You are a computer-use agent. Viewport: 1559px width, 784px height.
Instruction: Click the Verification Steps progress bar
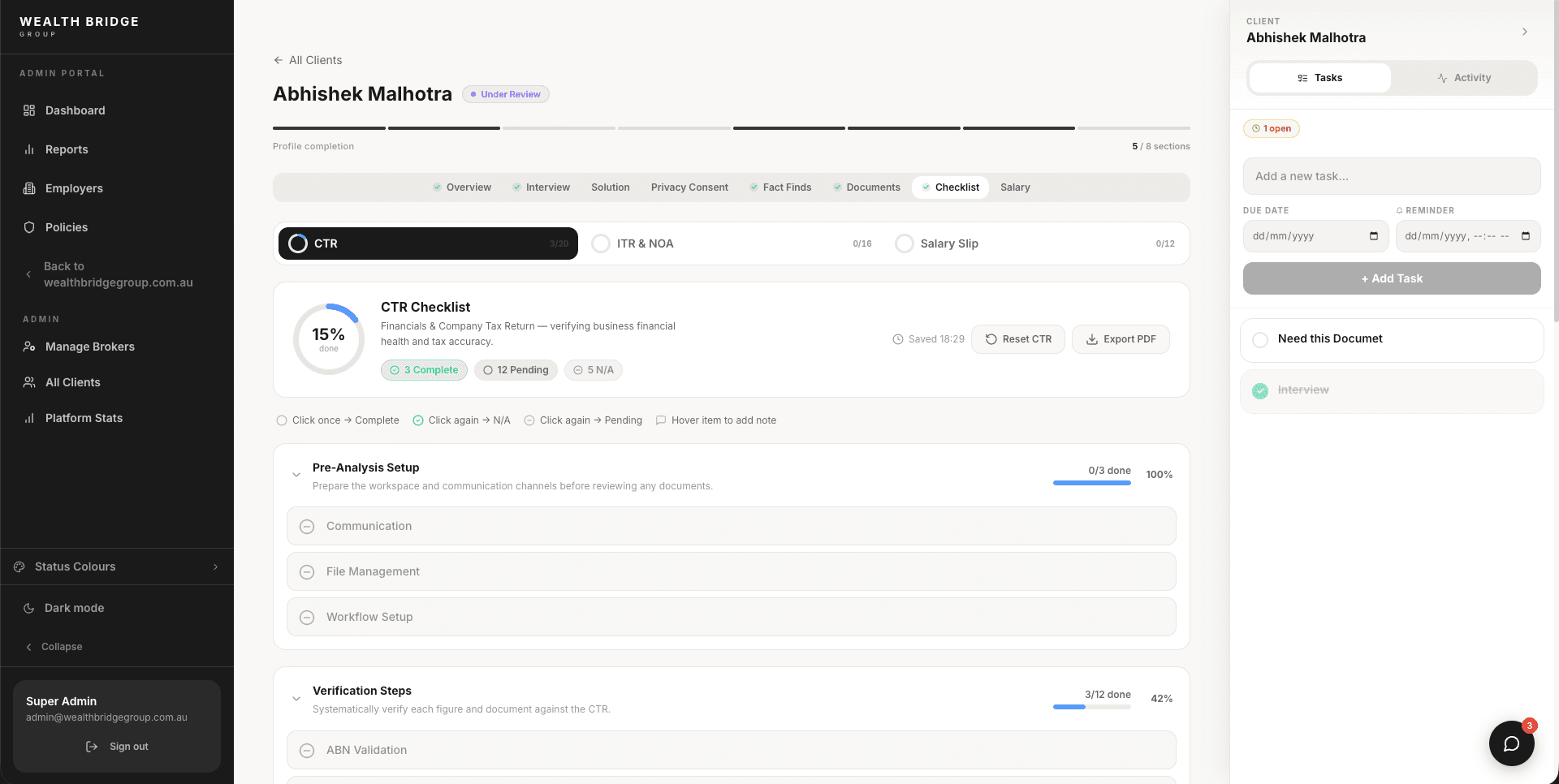[x=1092, y=707]
